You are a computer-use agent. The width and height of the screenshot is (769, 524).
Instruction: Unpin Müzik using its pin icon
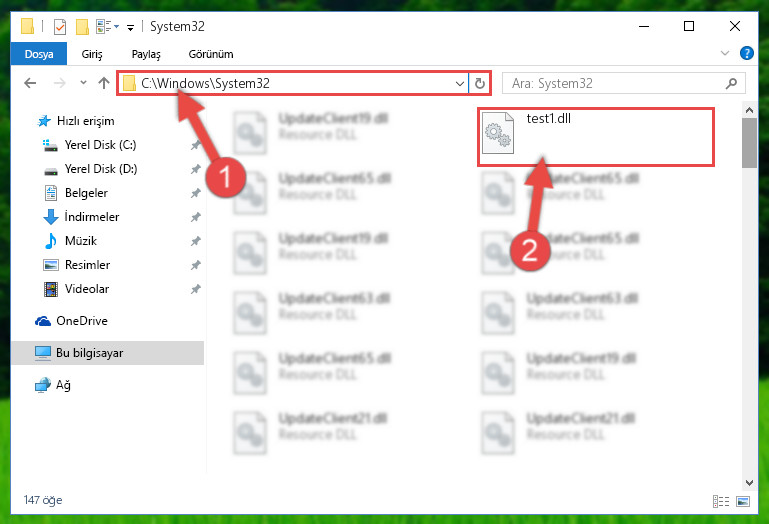point(195,241)
